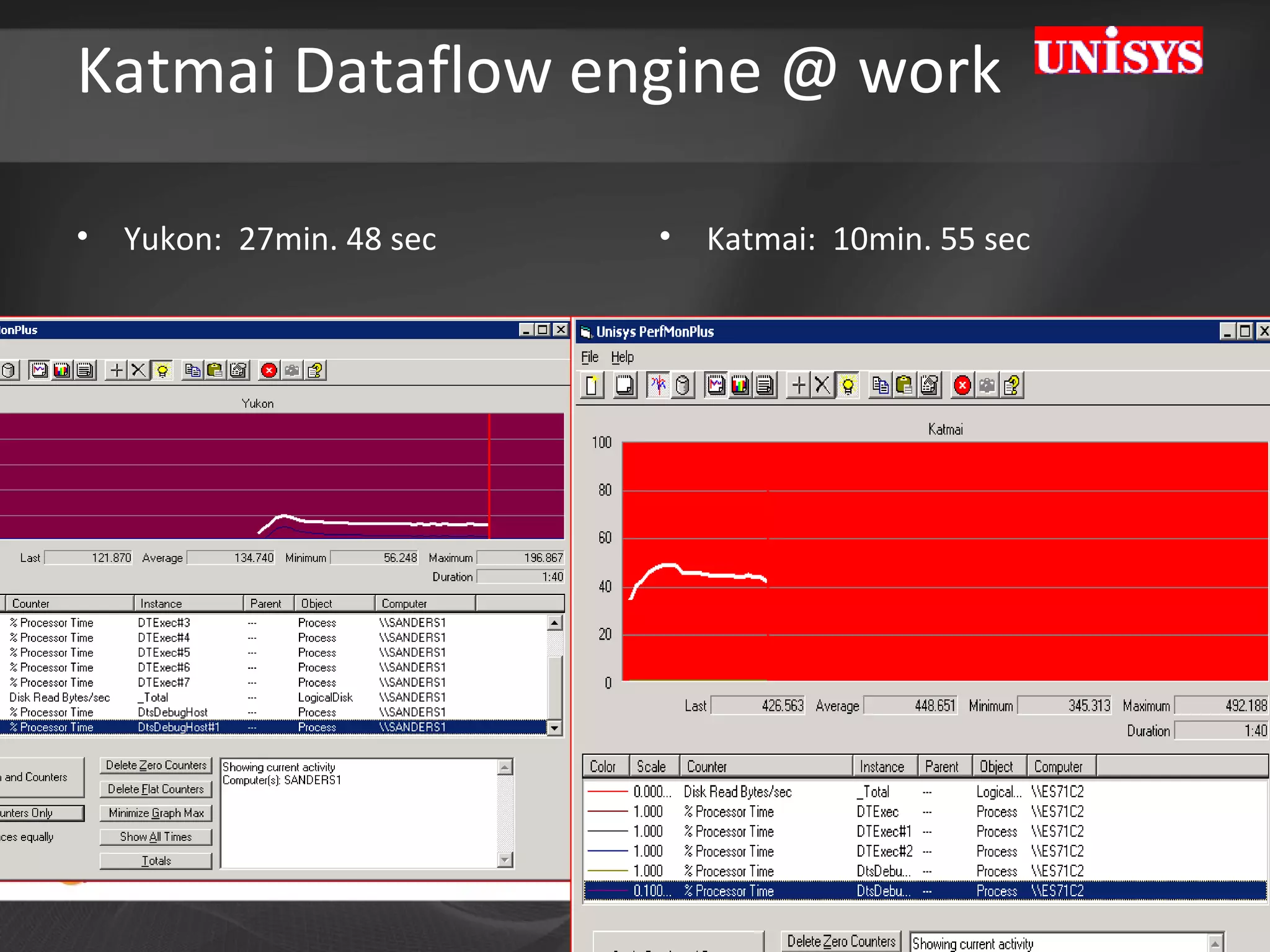This screenshot has height=952, width=1270.
Task: Click the Maximum value field in Yukon window
Action: [521, 558]
